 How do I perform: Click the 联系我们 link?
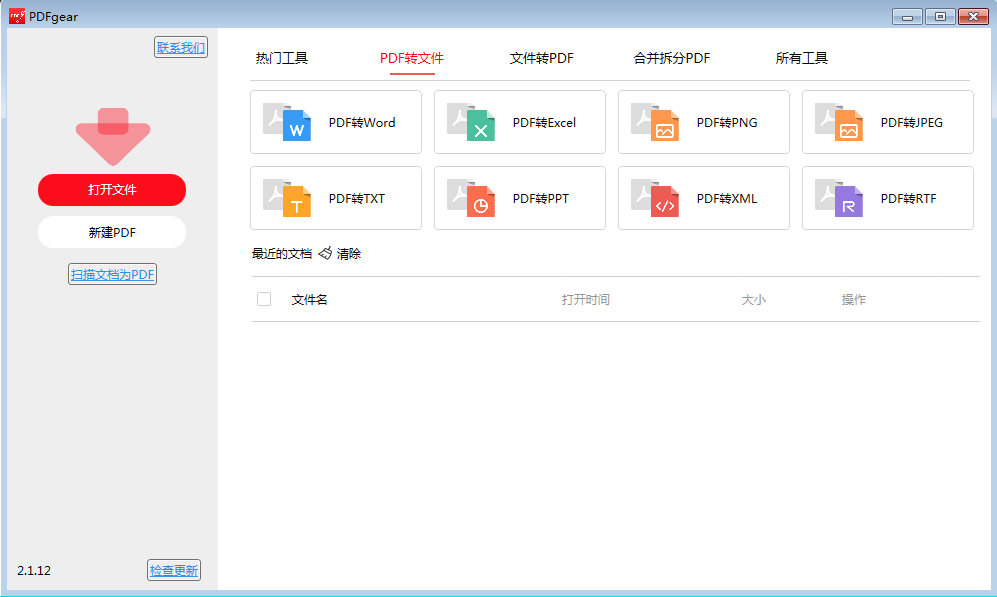tap(181, 47)
